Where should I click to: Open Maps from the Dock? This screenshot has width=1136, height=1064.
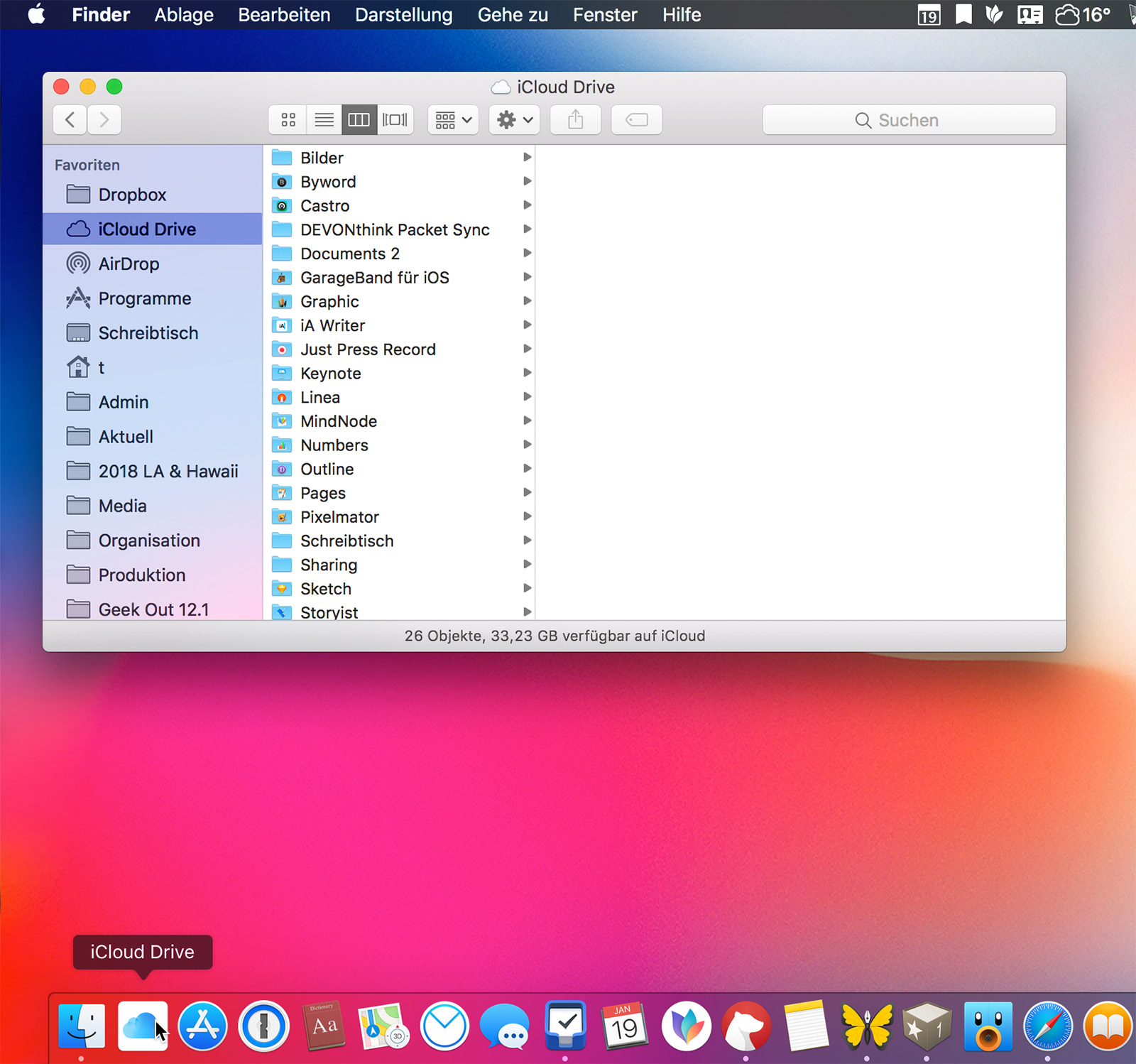point(384,1026)
